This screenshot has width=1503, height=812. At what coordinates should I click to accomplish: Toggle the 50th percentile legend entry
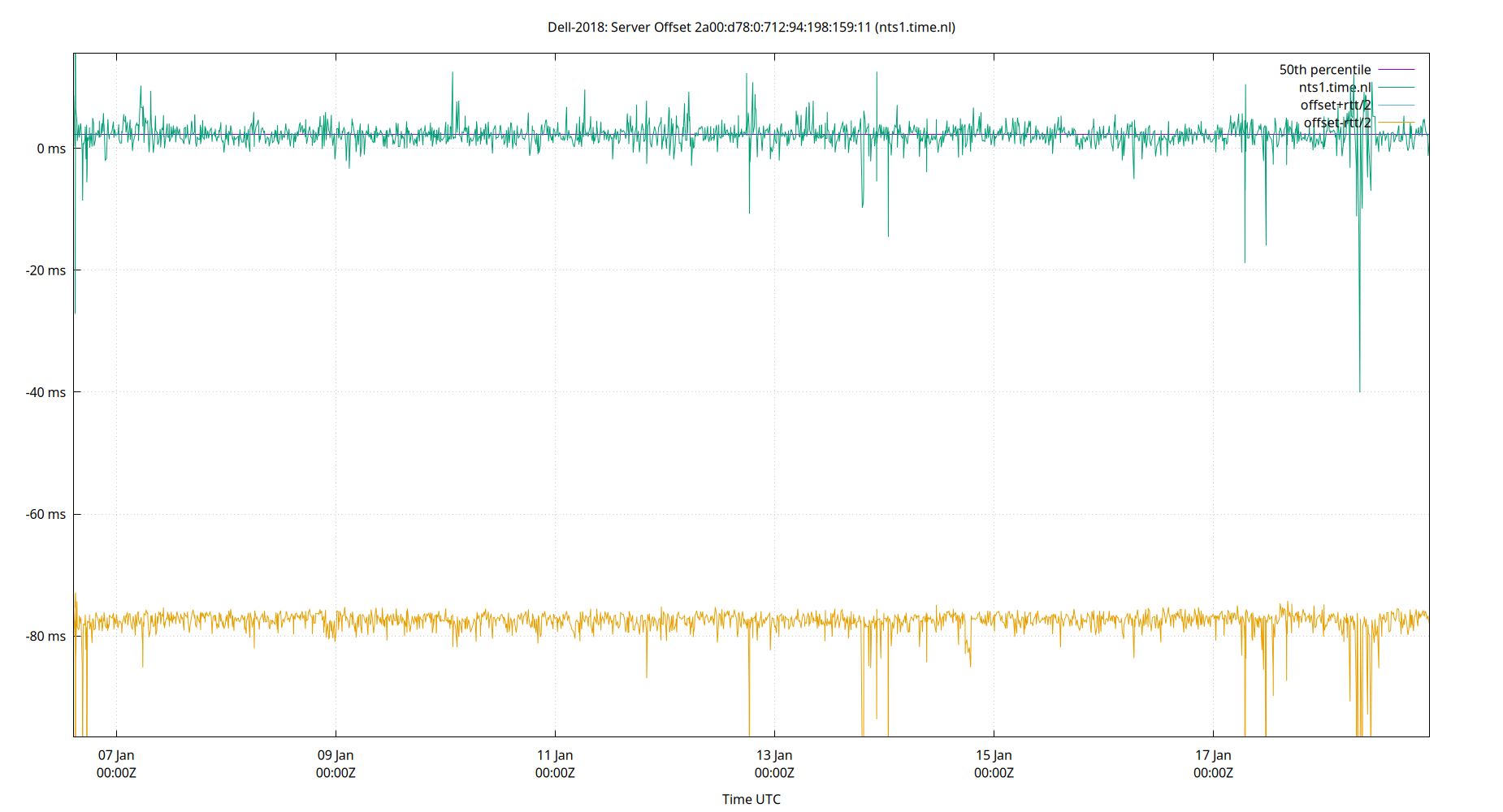click(1326, 69)
